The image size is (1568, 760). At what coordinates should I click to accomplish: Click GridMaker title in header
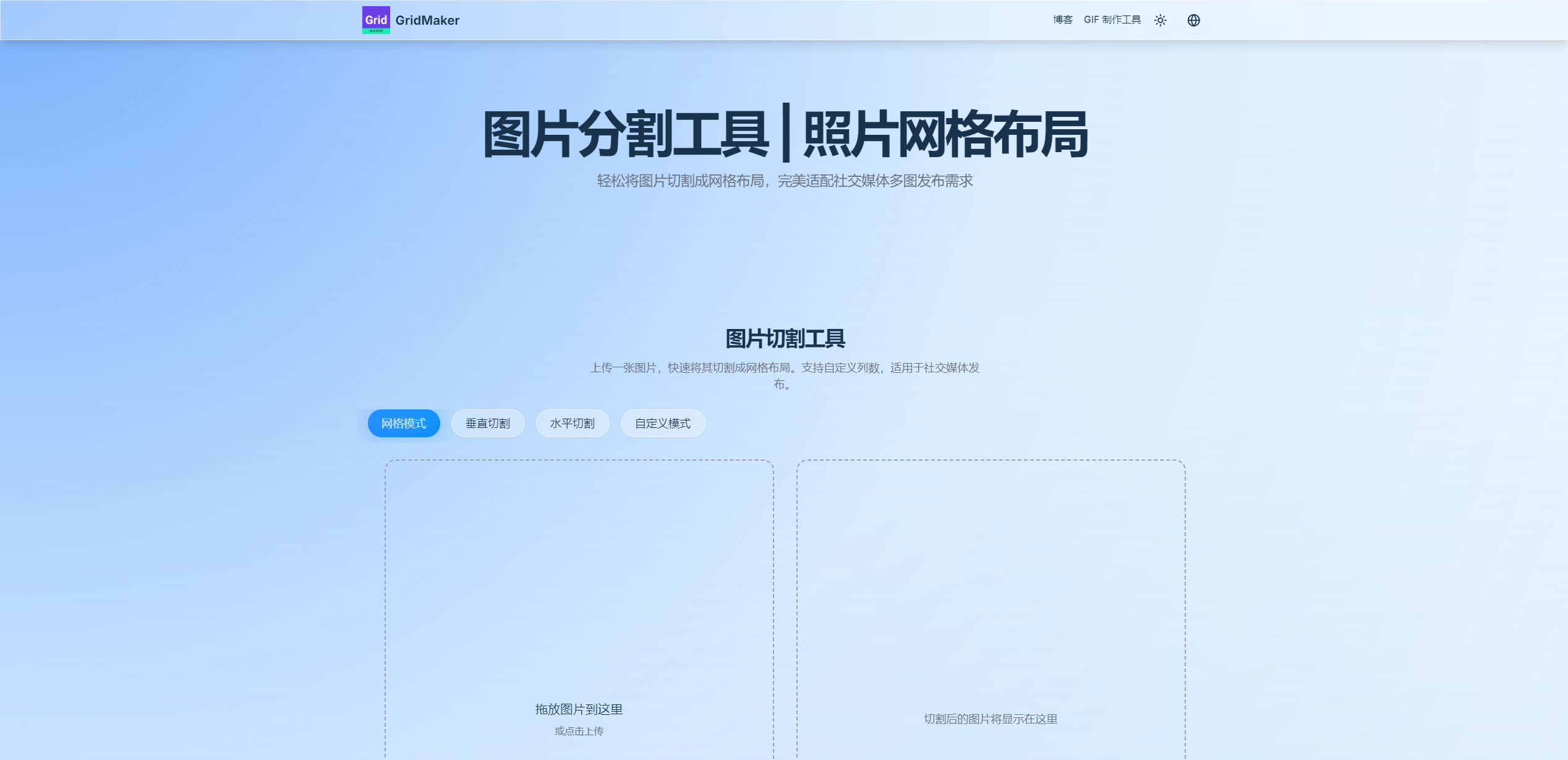pos(427,20)
